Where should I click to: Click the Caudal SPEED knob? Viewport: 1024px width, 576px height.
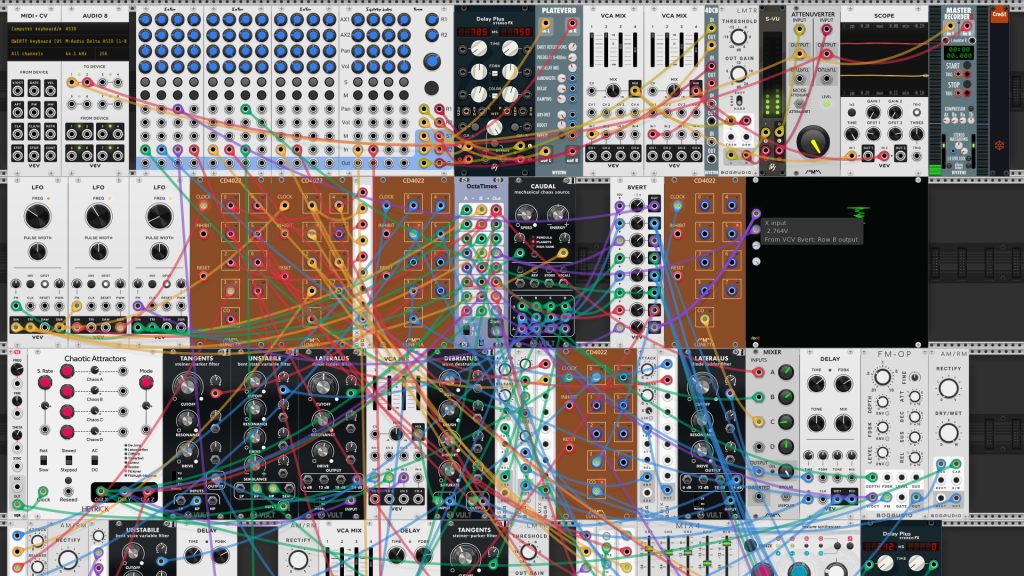click(526, 213)
